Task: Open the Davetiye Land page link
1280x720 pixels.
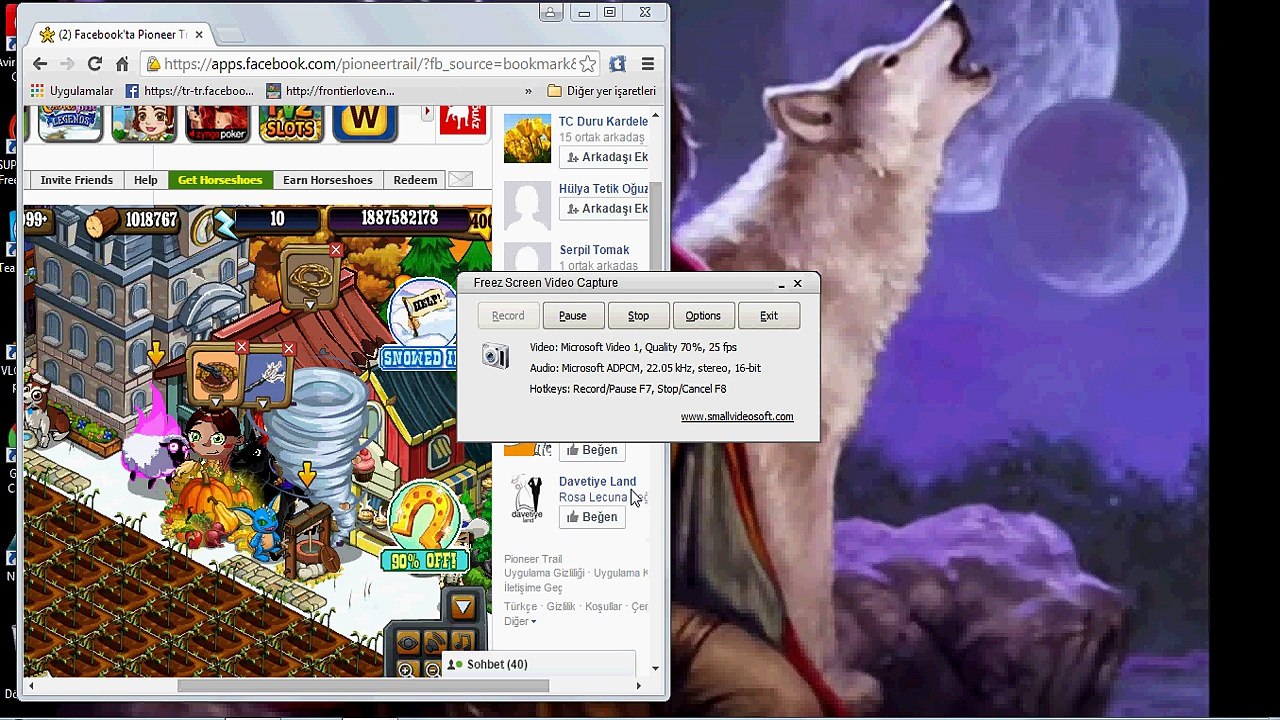Action: click(x=597, y=482)
